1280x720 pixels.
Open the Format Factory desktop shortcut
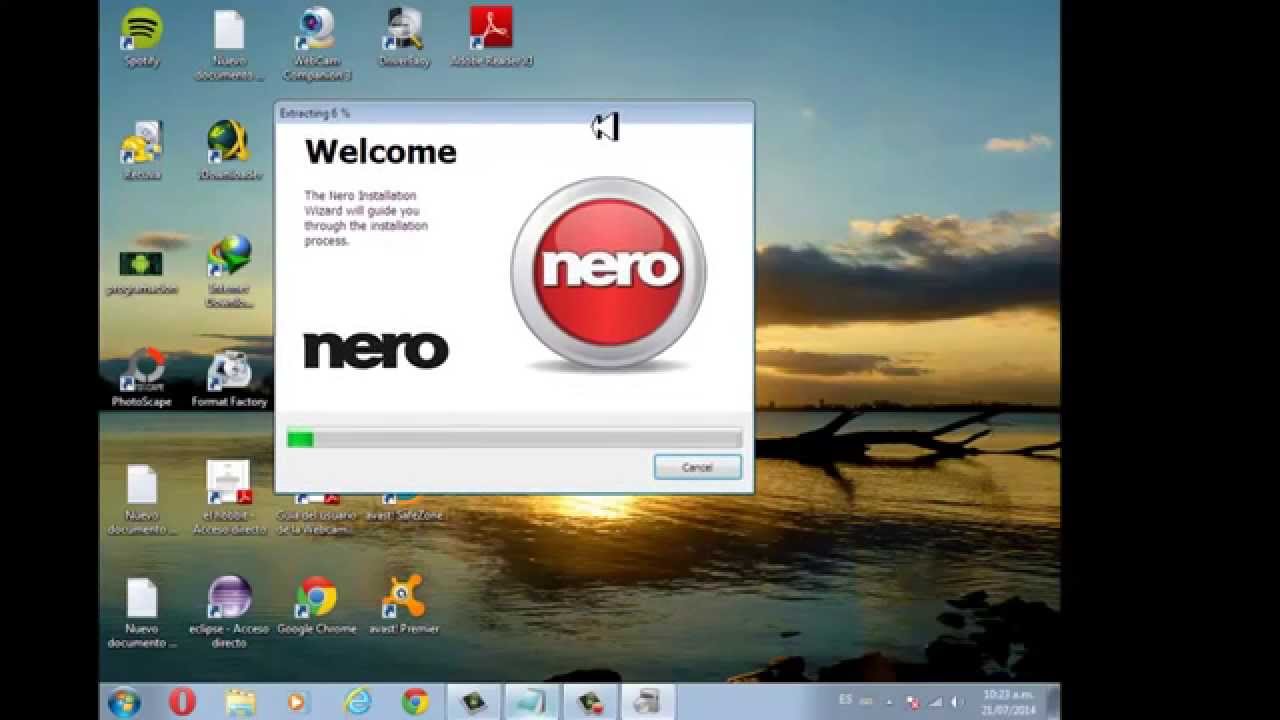(229, 378)
